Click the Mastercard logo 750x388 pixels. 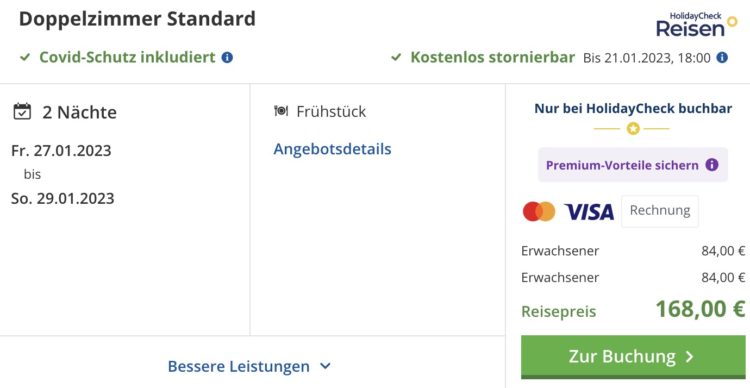point(539,211)
